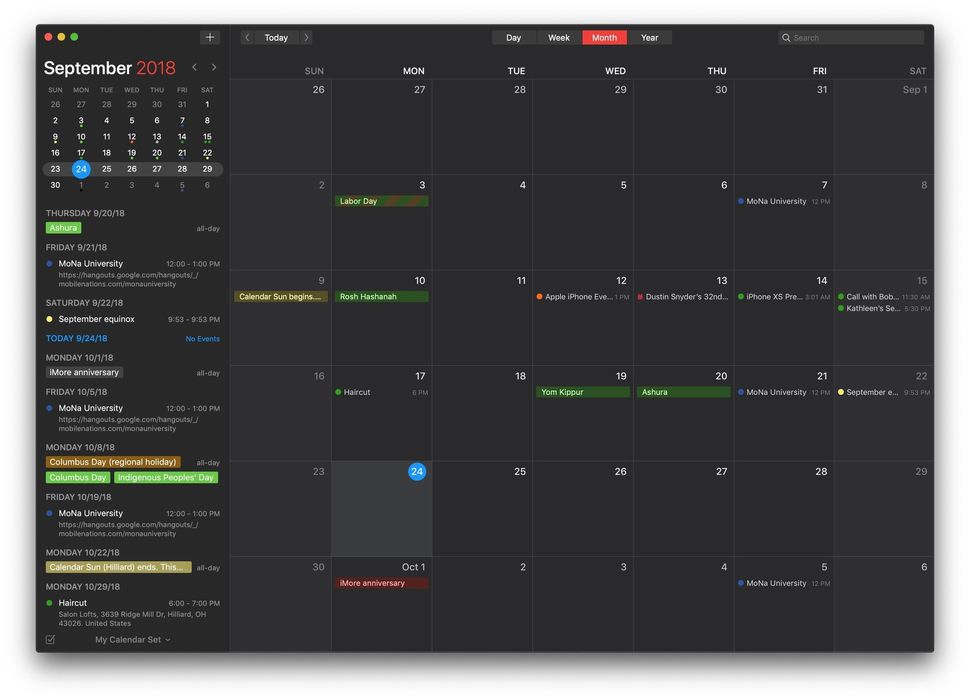Open iMore anniversary in sidebar list
The width and height of the screenshot is (970, 700).
coord(84,372)
